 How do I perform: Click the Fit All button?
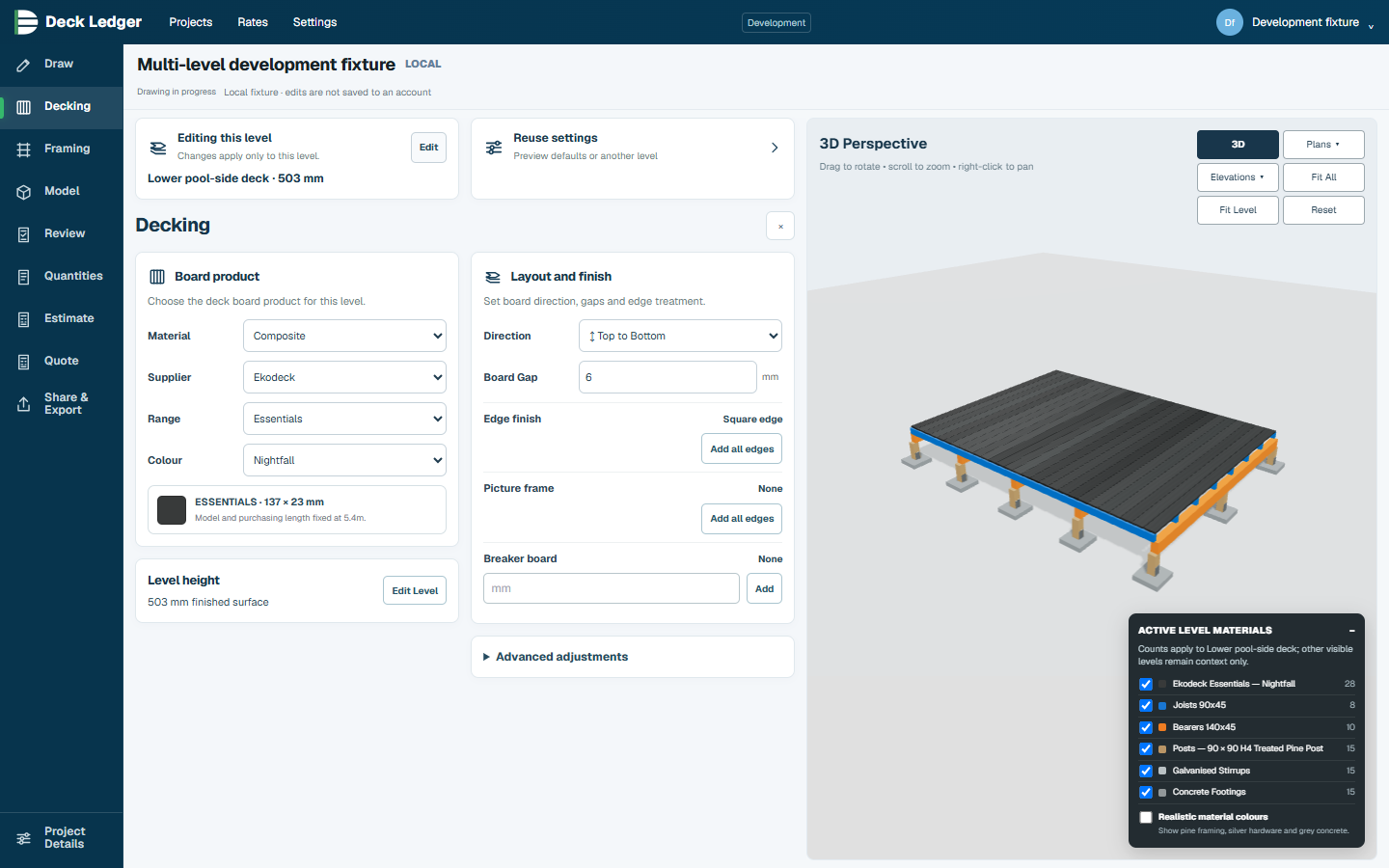click(1323, 177)
